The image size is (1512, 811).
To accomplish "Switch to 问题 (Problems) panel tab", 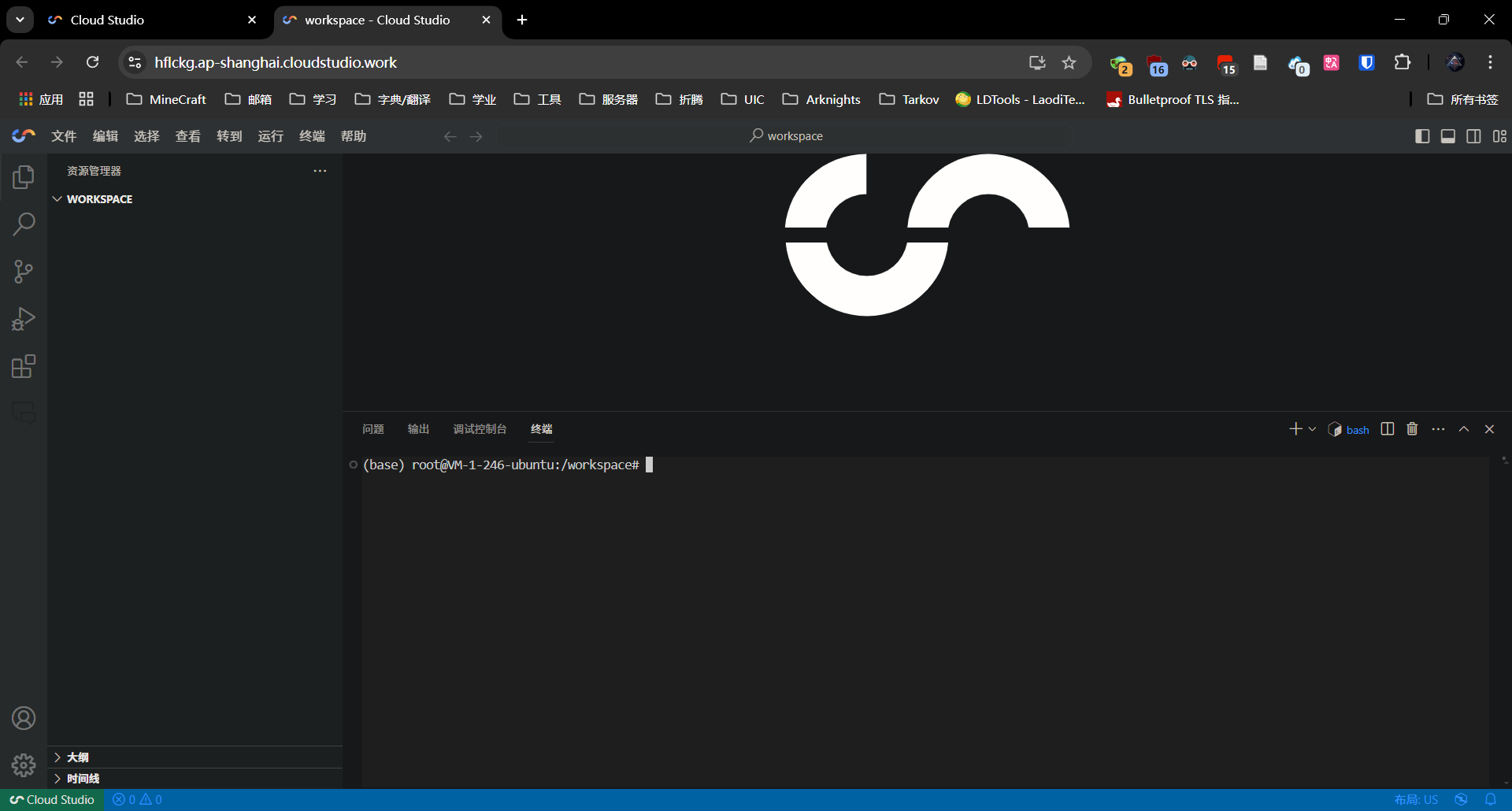I will tap(373, 429).
